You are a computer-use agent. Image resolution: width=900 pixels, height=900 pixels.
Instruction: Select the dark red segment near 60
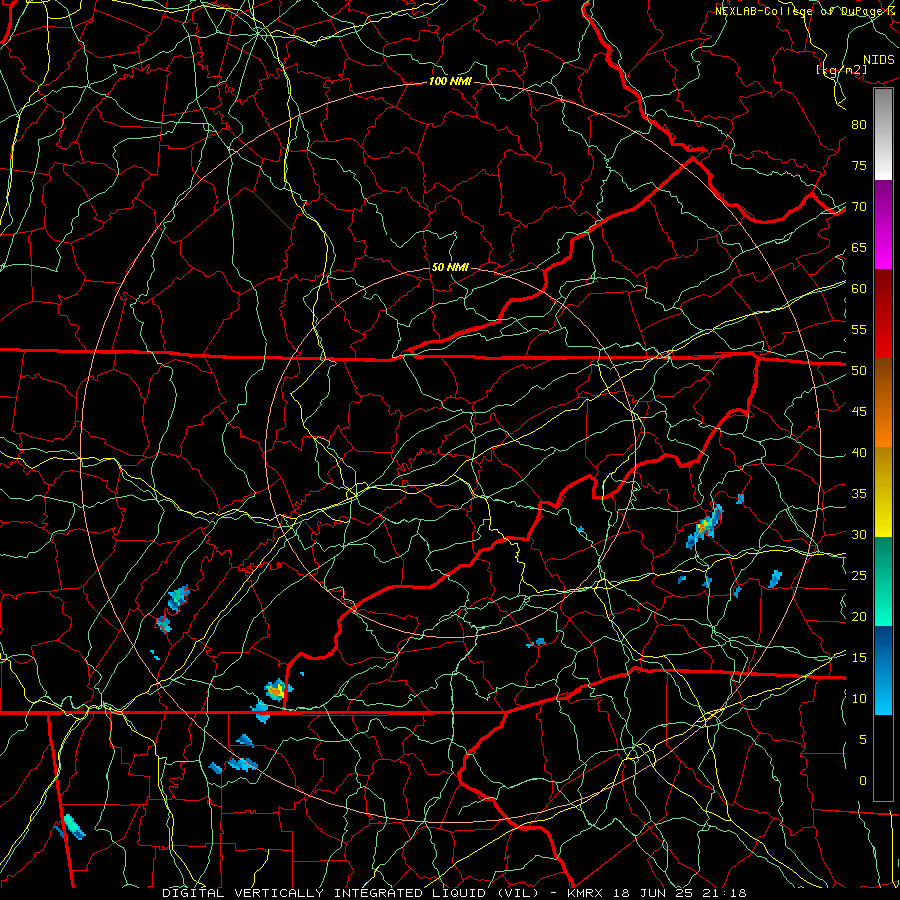pyautogui.click(x=883, y=294)
